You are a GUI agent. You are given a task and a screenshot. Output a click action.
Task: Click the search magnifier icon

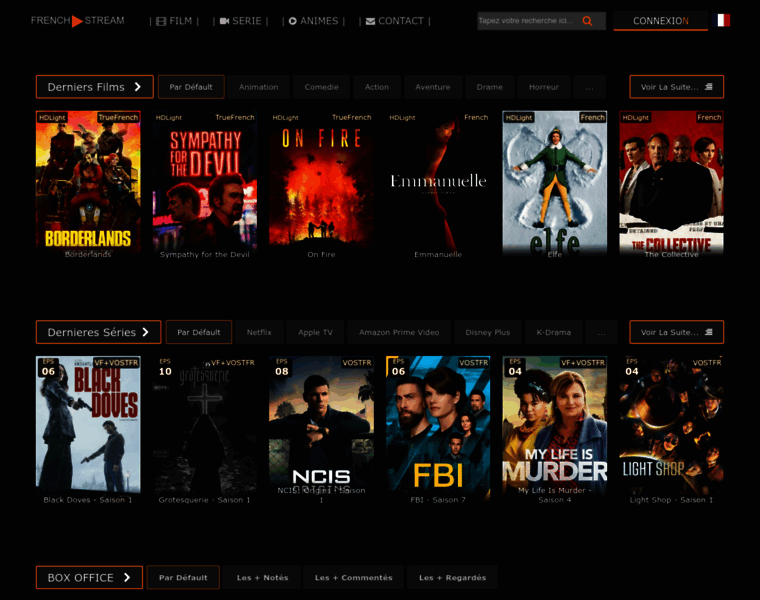pos(587,21)
